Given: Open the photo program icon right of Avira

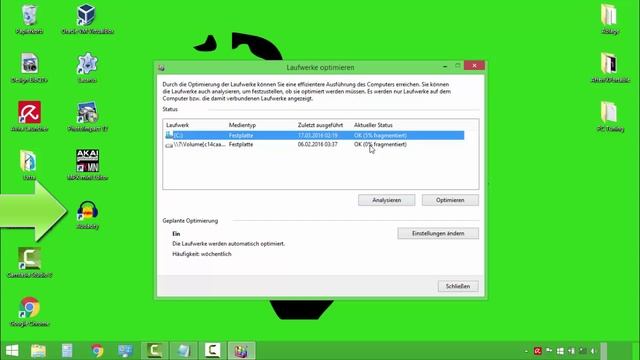Looking at the screenshot, I should click(87, 116).
